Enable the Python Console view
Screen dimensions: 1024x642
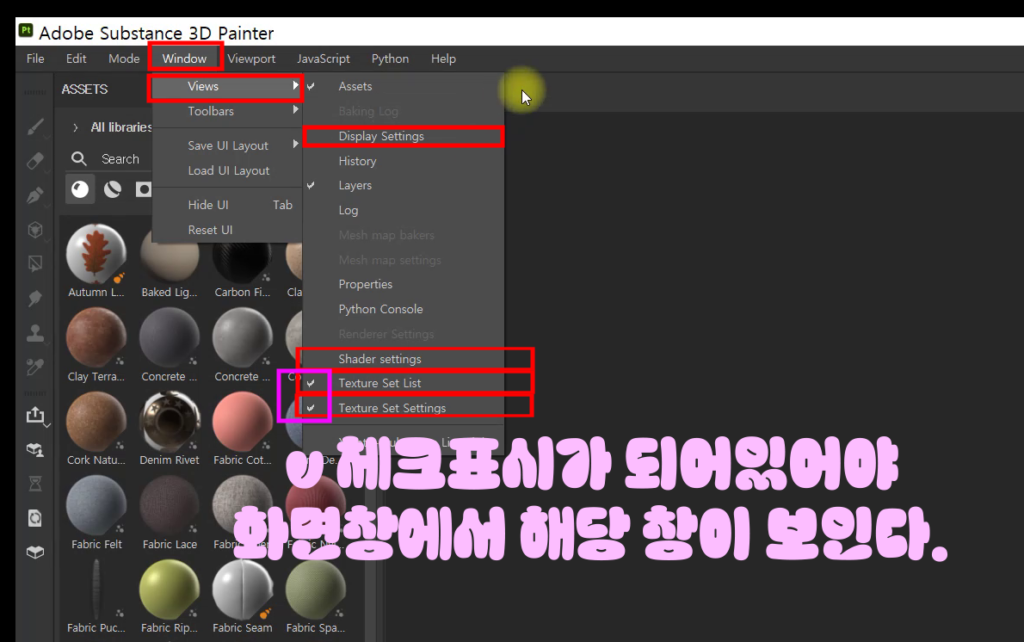(403, 309)
